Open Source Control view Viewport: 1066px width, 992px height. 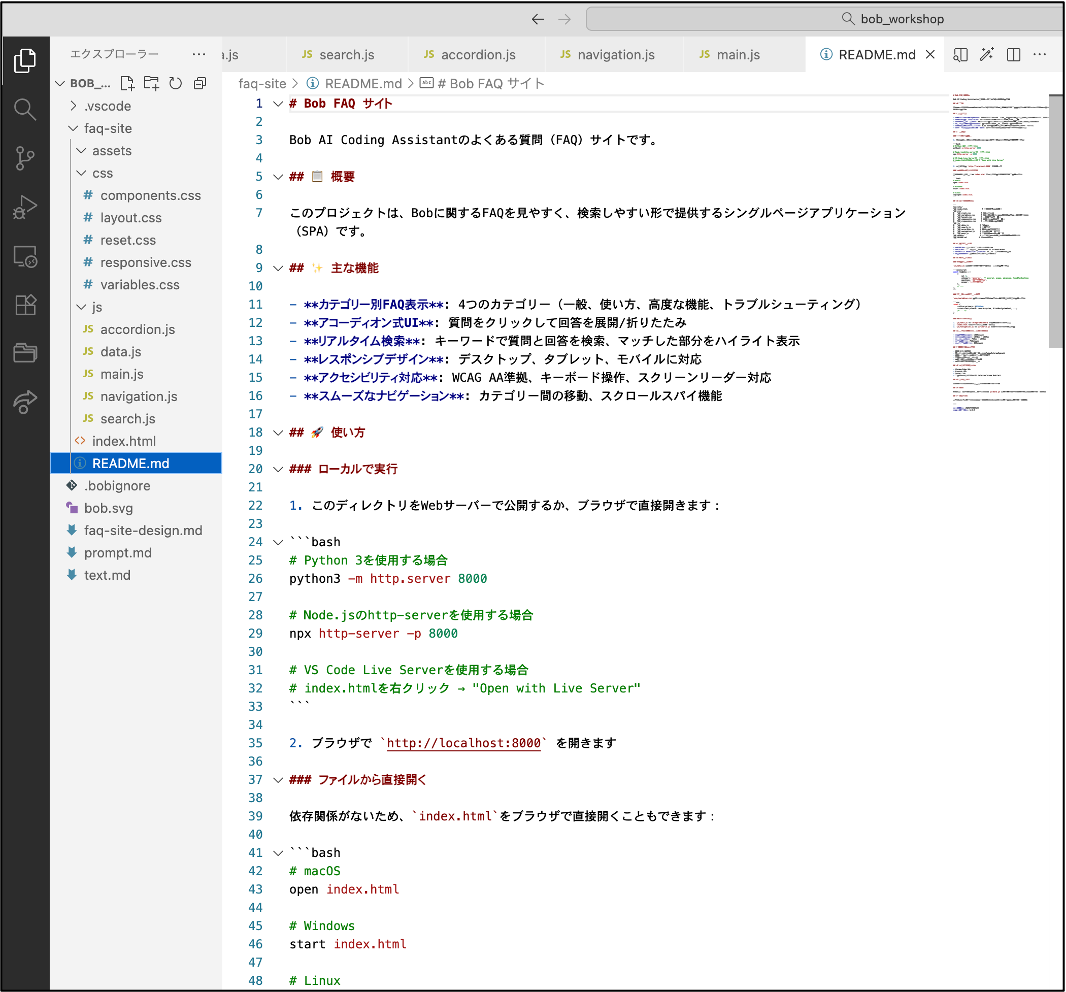coord(25,158)
